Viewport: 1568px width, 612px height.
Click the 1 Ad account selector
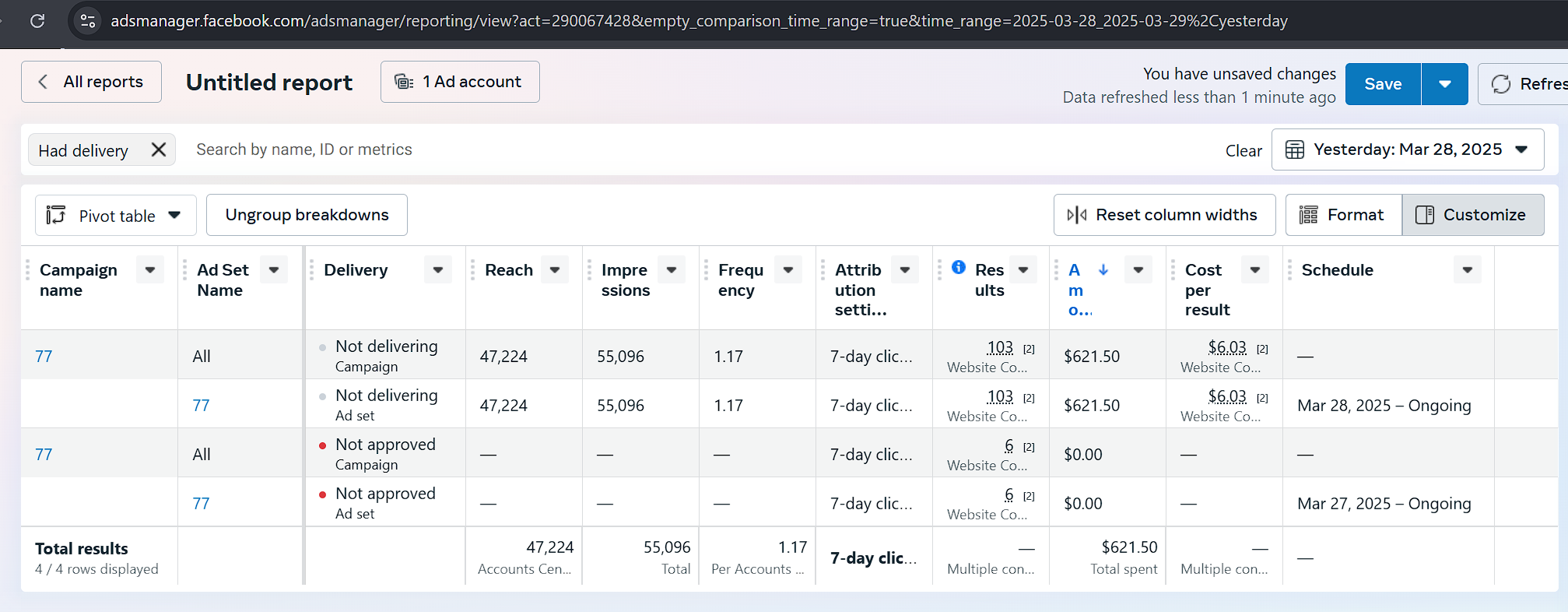[x=460, y=82]
